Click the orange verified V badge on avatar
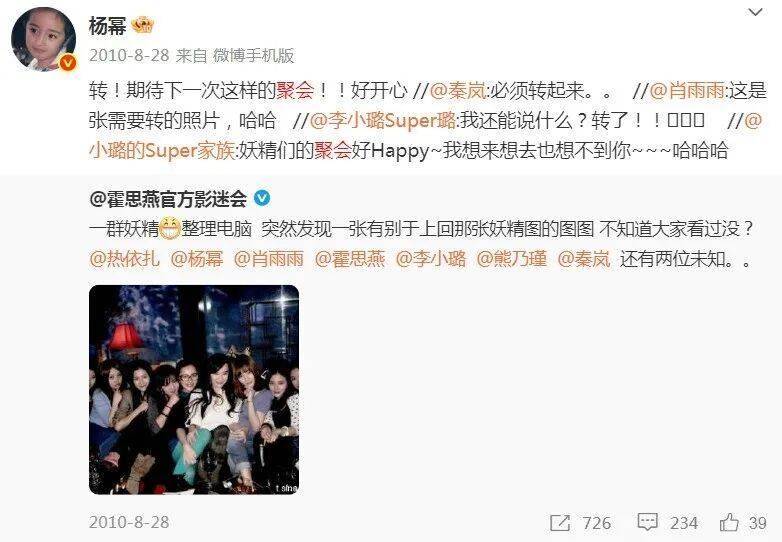The height and width of the screenshot is (542, 782). click(68, 63)
